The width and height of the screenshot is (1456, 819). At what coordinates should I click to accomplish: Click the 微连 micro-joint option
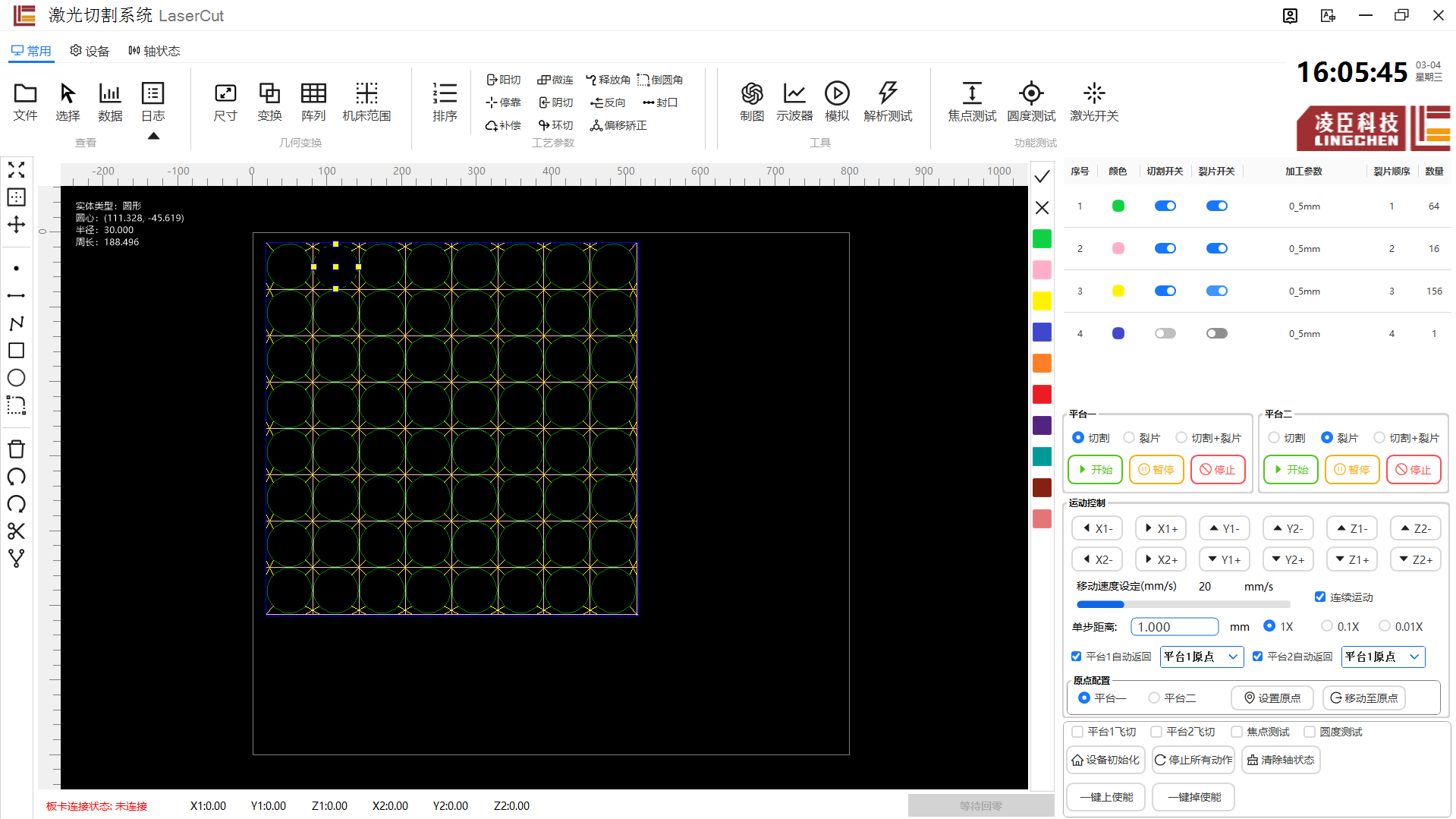(x=555, y=80)
